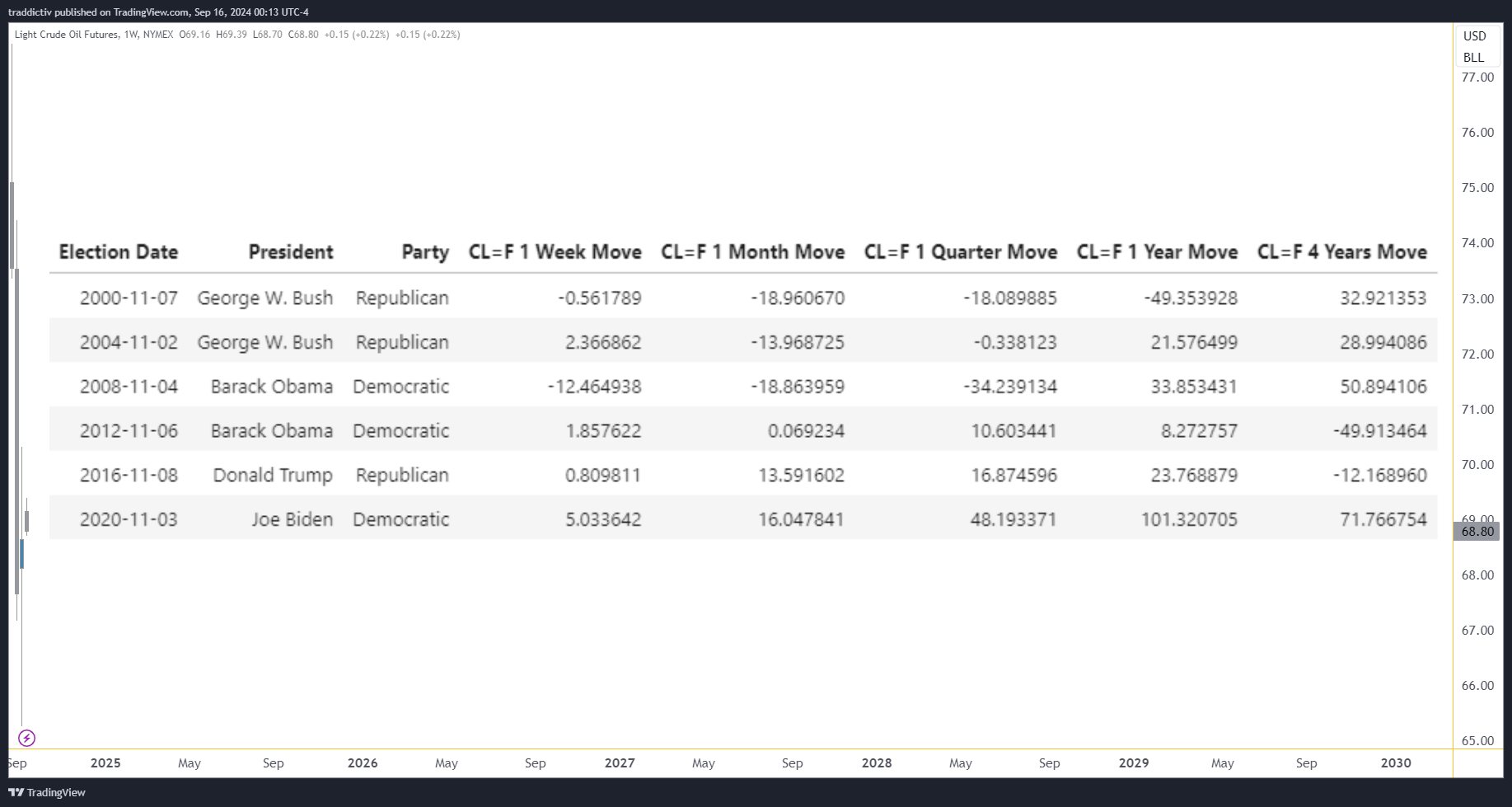Select the 2020-11-03 election date cell
The image size is (1512, 807).
pos(129,519)
